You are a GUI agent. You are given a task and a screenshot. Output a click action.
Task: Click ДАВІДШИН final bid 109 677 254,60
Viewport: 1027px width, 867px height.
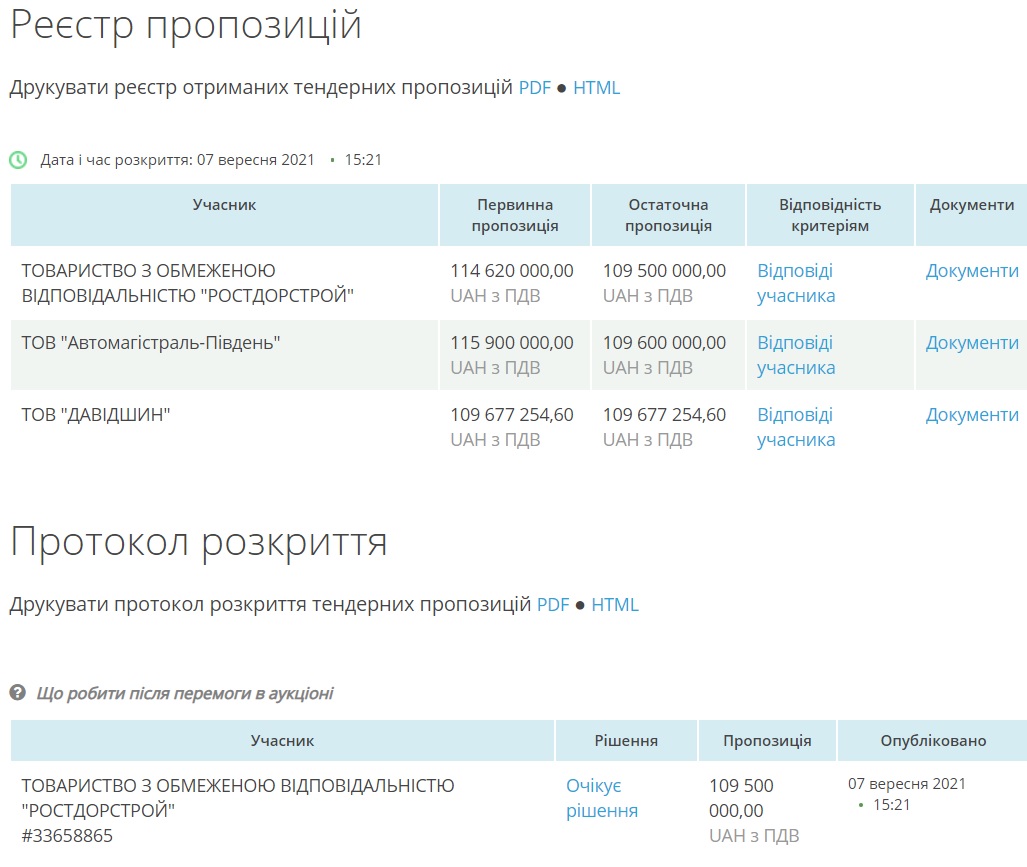click(664, 415)
